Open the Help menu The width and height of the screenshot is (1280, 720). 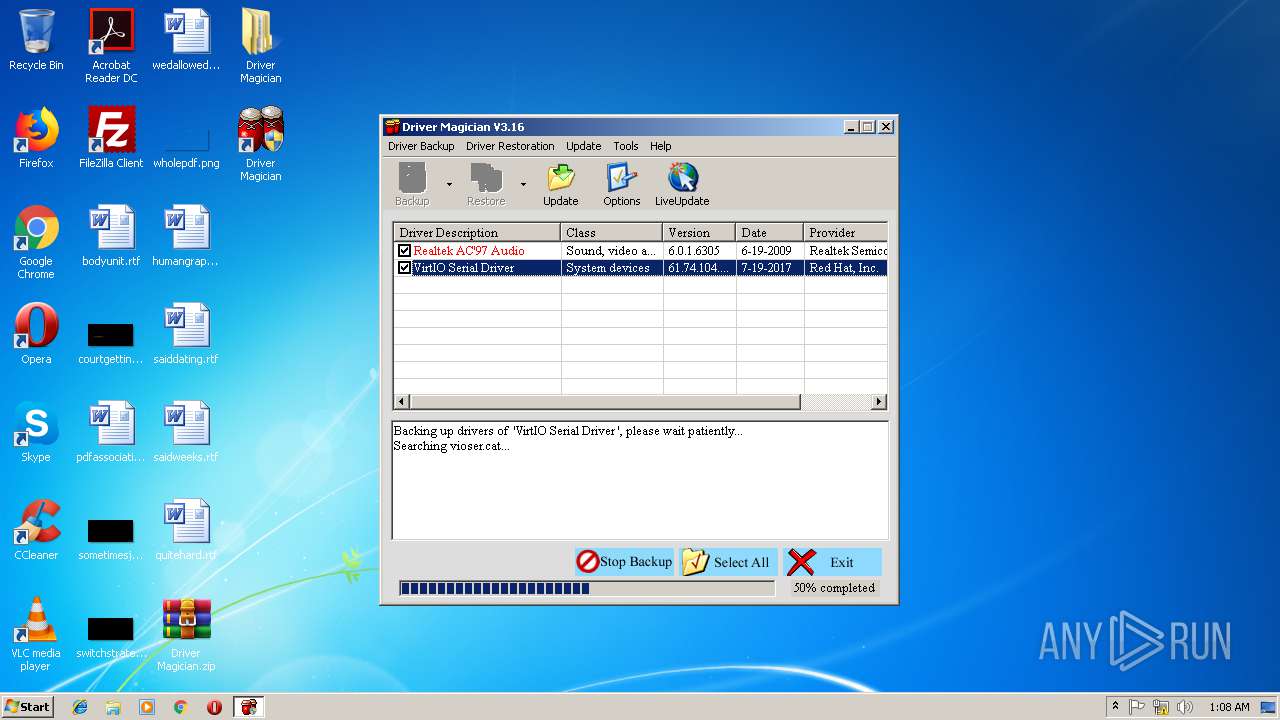coord(661,146)
